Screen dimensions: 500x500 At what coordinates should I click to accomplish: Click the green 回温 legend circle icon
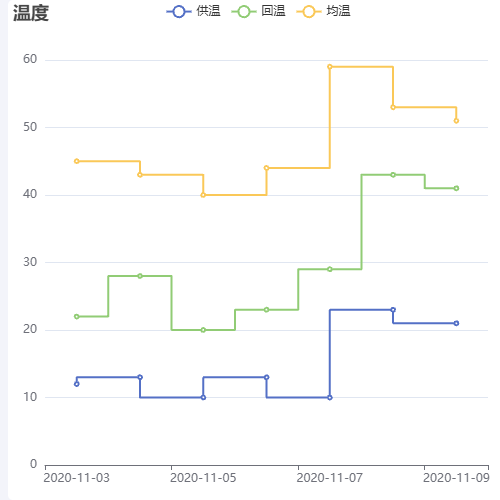(x=244, y=12)
